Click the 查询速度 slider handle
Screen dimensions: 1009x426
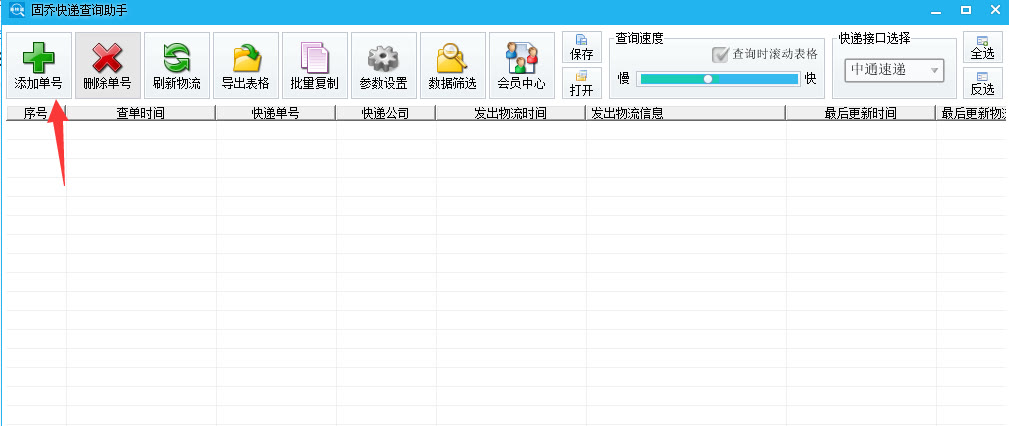pyautogui.click(x=708, y=79)
